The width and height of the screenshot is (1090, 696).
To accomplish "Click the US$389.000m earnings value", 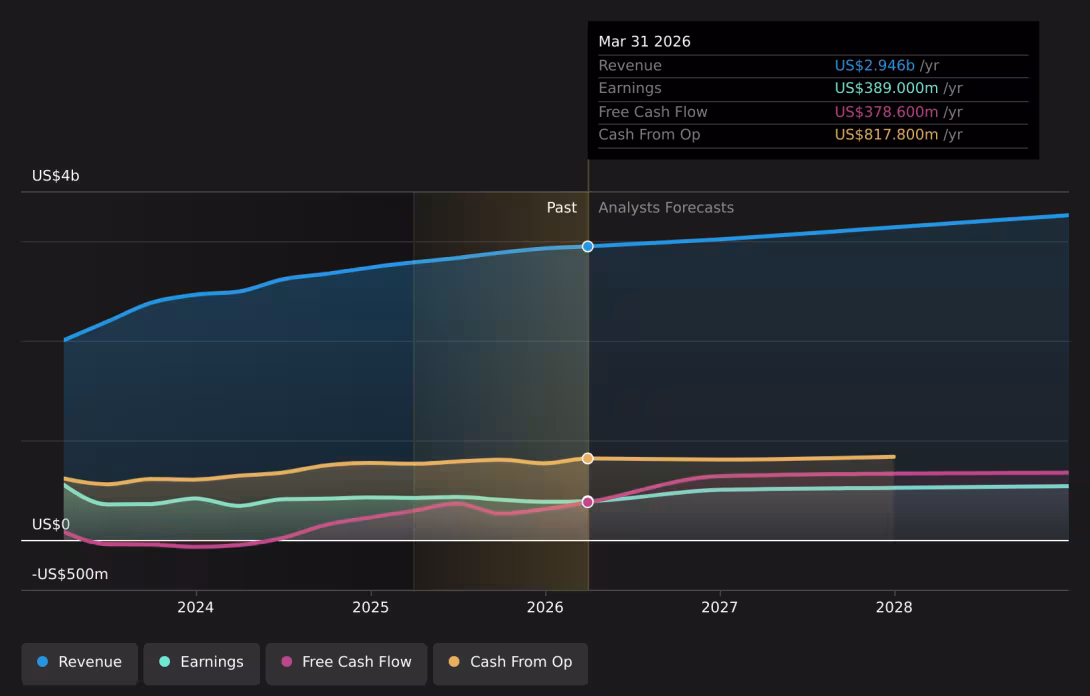I will coord(886,88).
